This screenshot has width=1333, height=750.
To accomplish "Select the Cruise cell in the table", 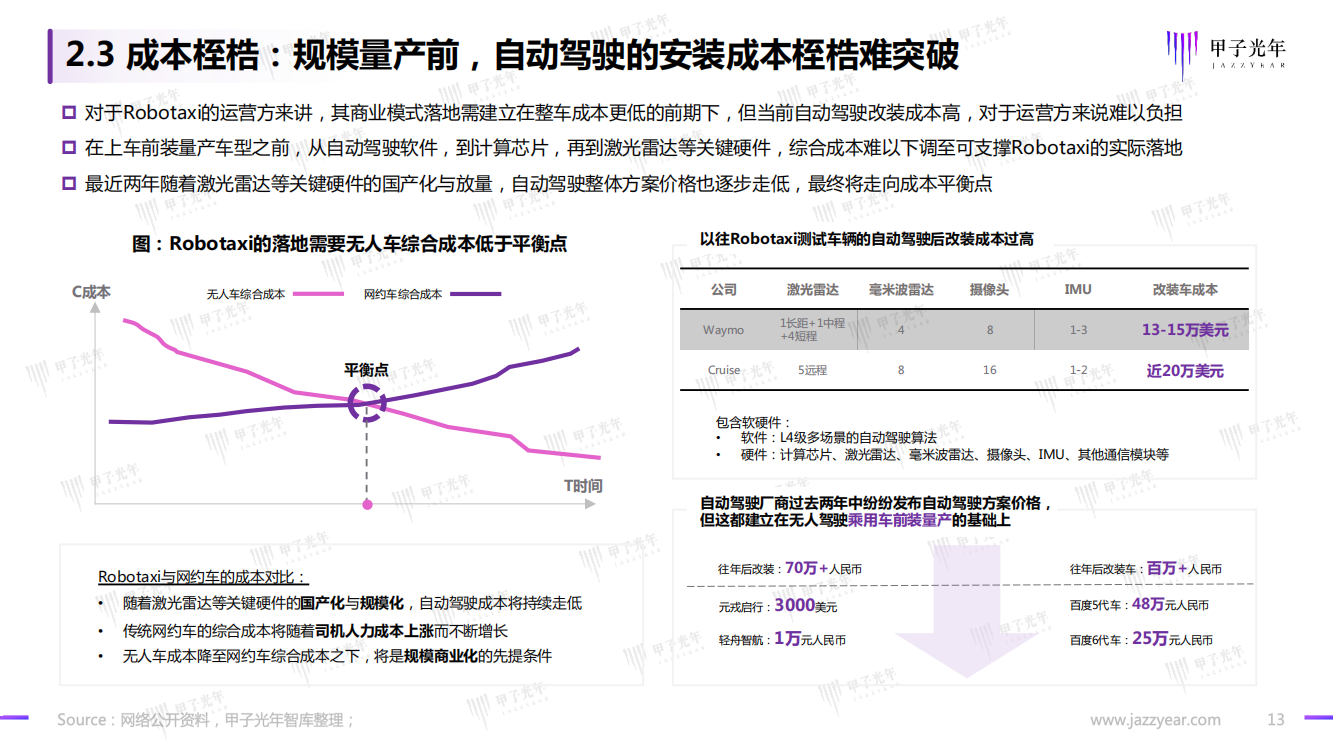I will pyautogui.click(x=724, y=370).
